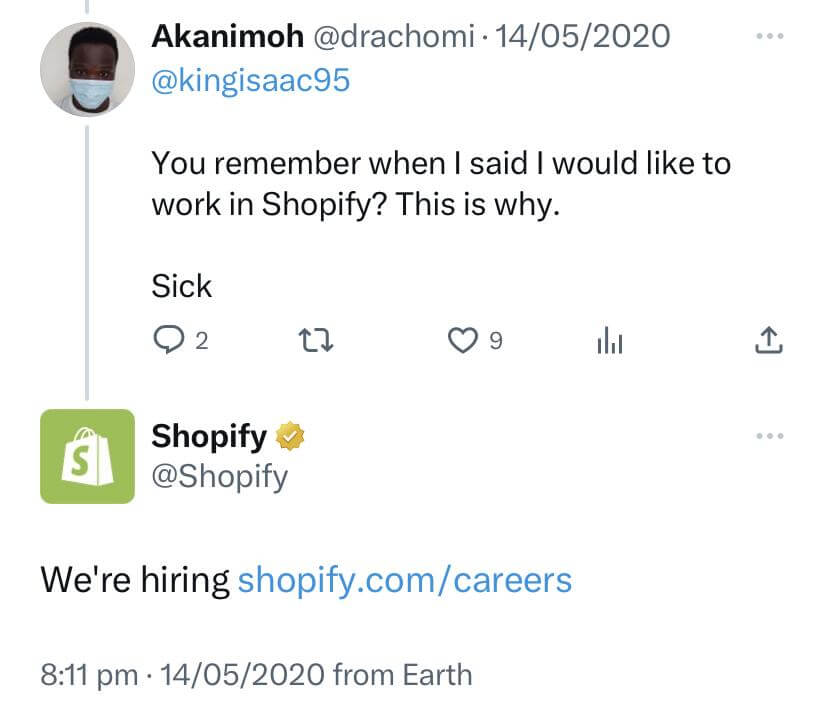Click the Shopify display name
The width and height of the screenshot is (828, 708).
209,437
